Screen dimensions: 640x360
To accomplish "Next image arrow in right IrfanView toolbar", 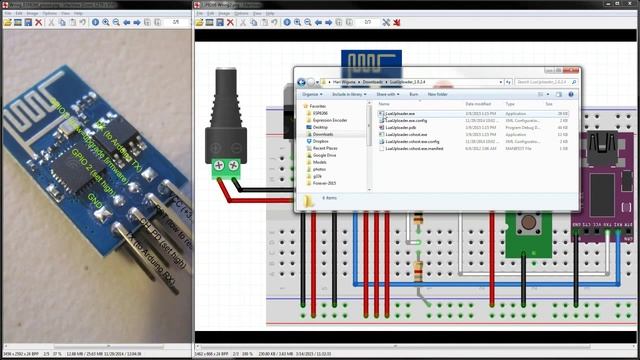I will 329,22.
